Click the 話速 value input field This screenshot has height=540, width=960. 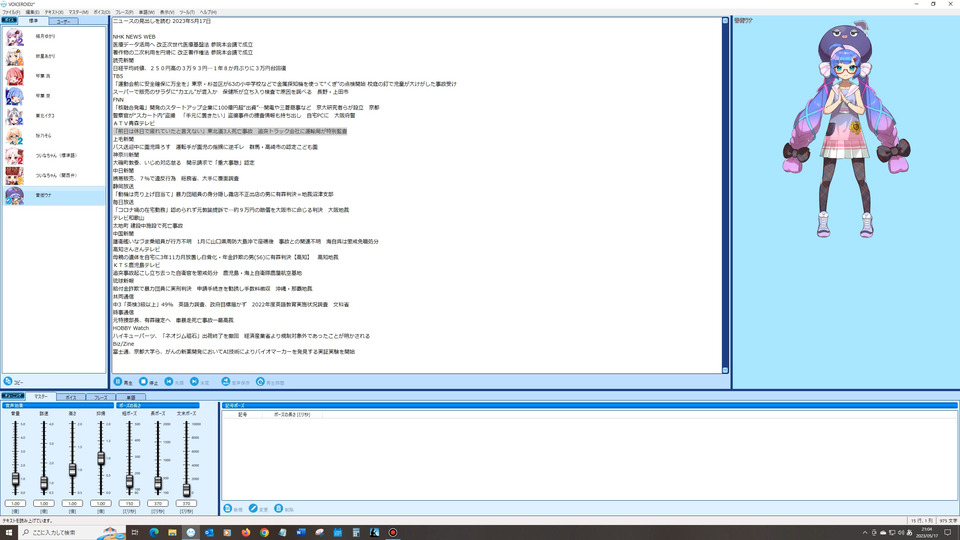[44, 503]
